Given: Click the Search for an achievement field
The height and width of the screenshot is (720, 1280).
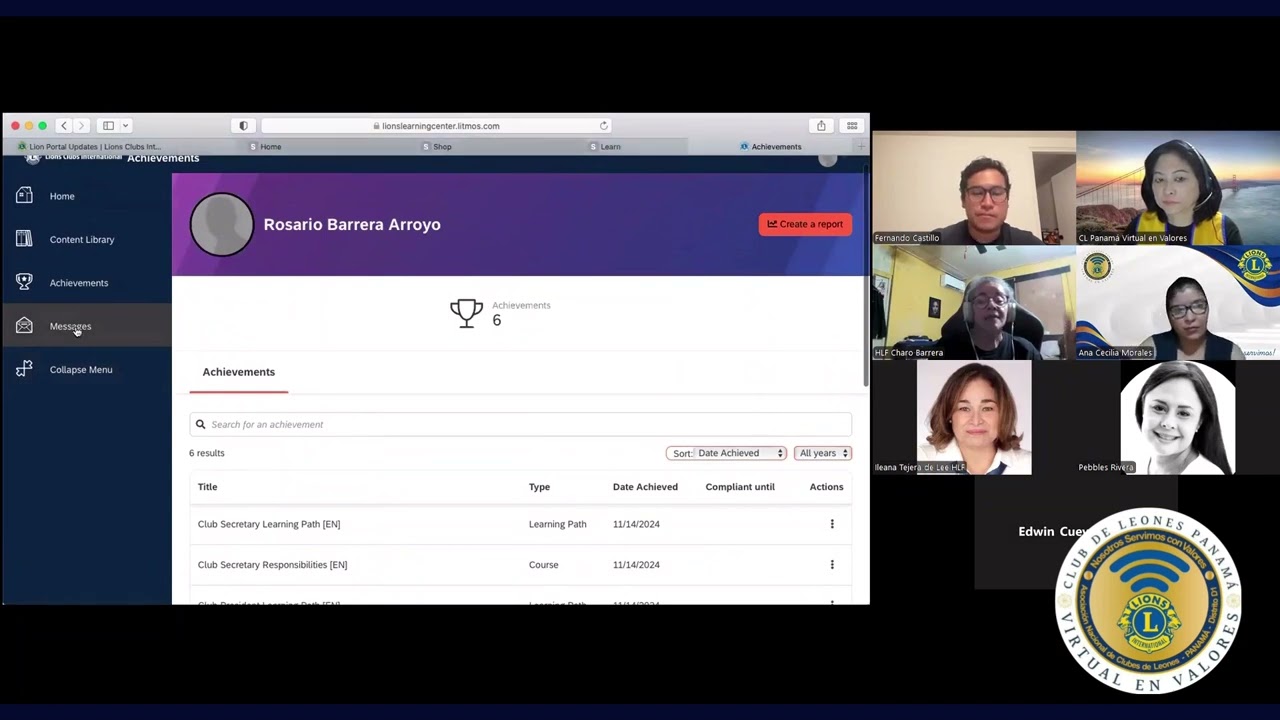Looking at the screenshot, I should (520, 424).
